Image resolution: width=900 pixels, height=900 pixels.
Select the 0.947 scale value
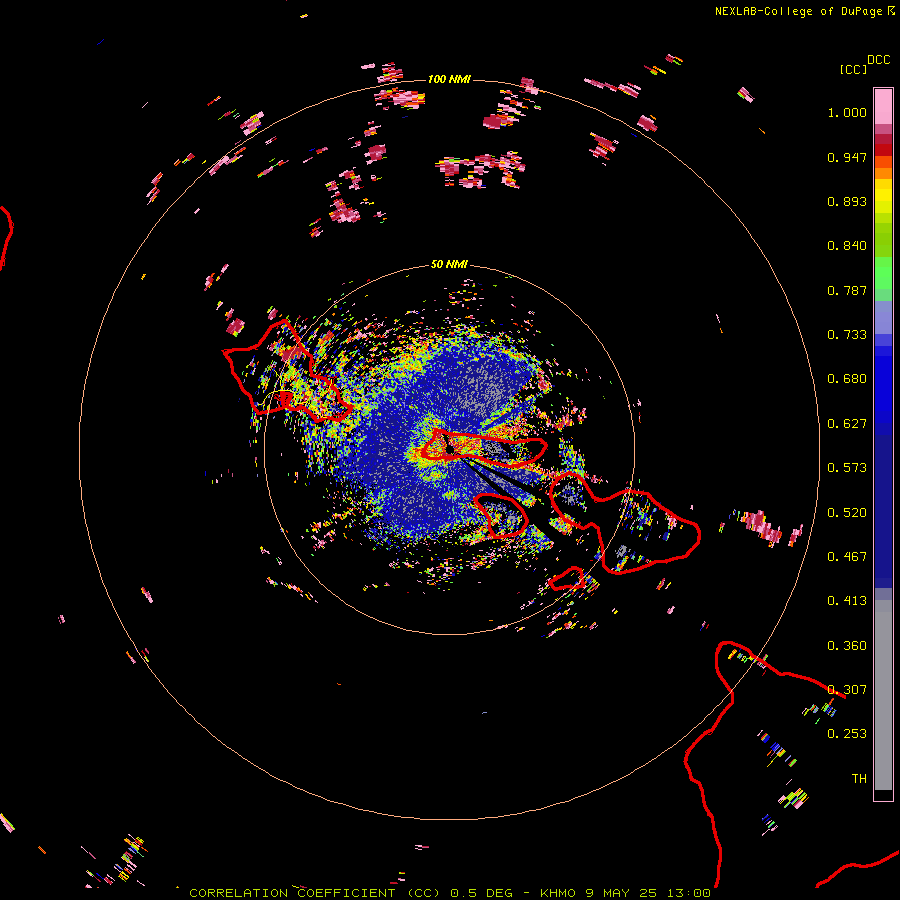847,157
